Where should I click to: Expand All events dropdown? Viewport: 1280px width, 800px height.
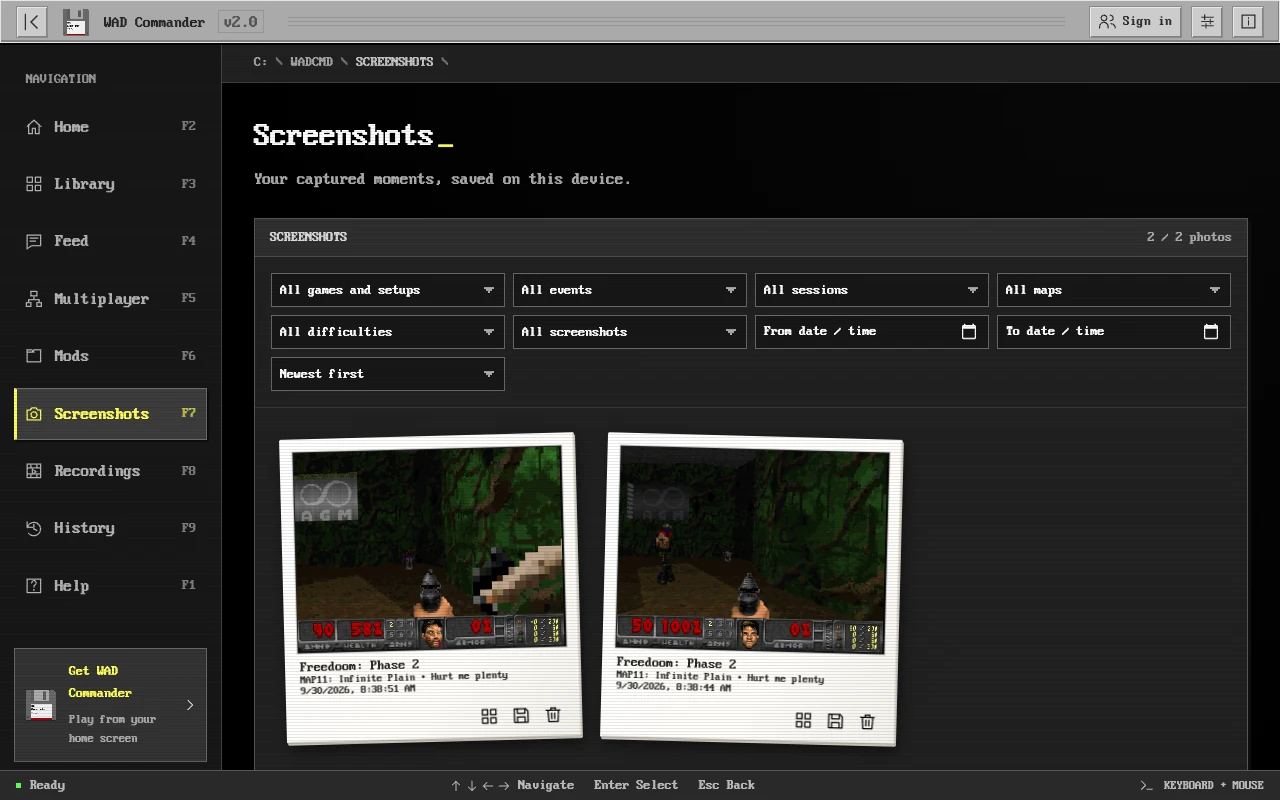click(x=629, y=290)
